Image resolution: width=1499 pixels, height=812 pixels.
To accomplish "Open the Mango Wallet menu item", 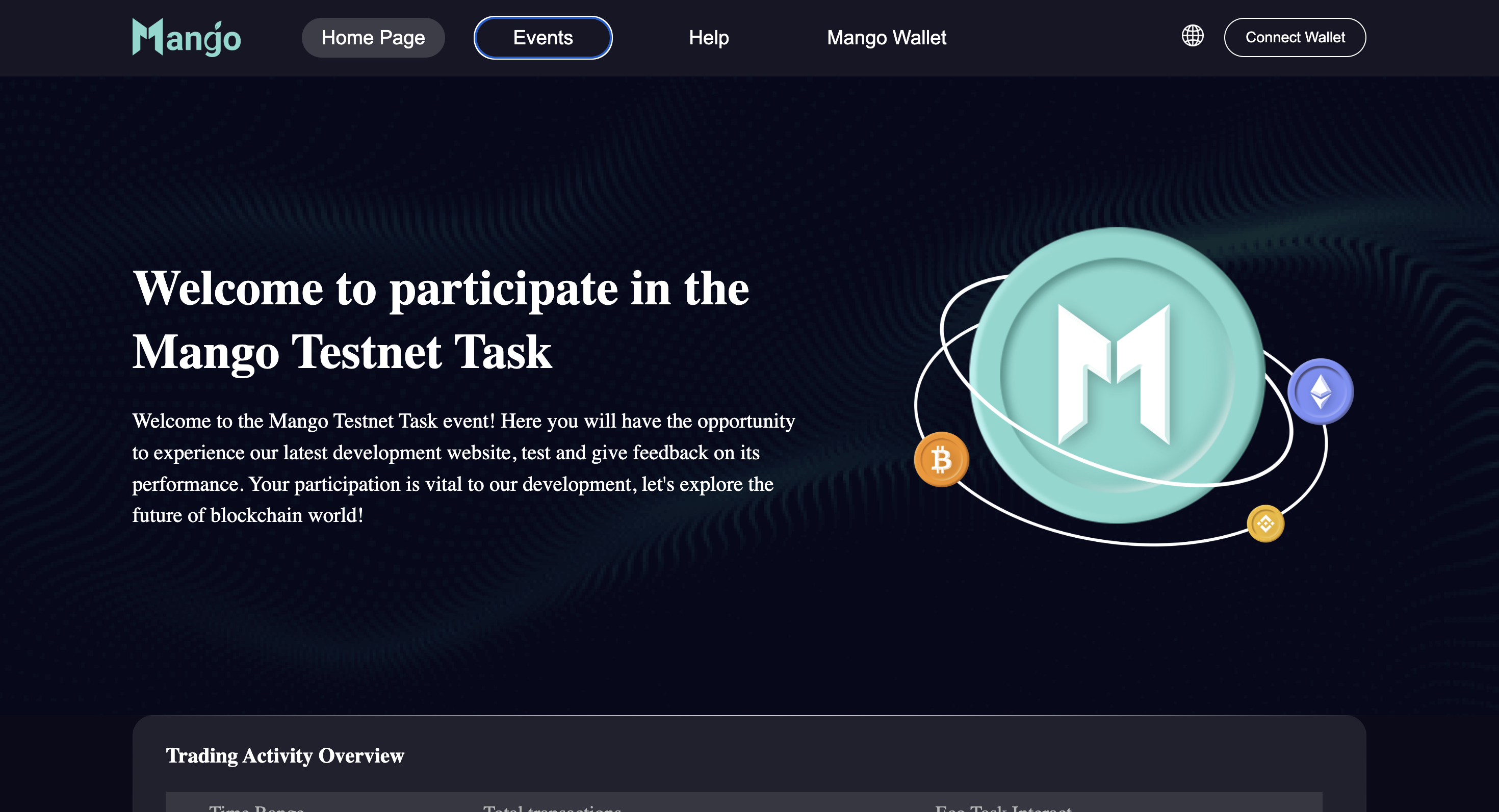I will pyautogui.click(x=886, y=38).
